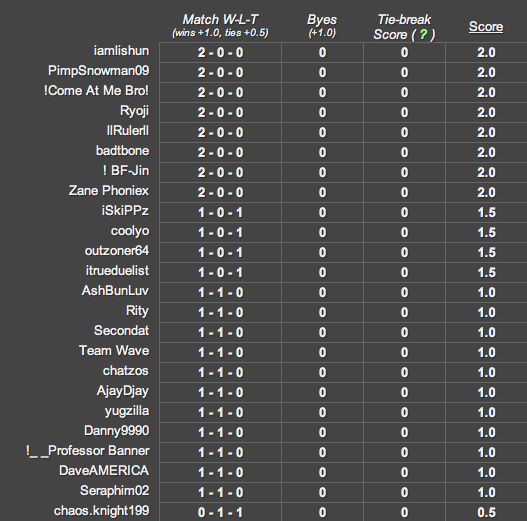
Task: Click AshBunLuv's 1 - 1 - 0 match record
Action: 220,292
